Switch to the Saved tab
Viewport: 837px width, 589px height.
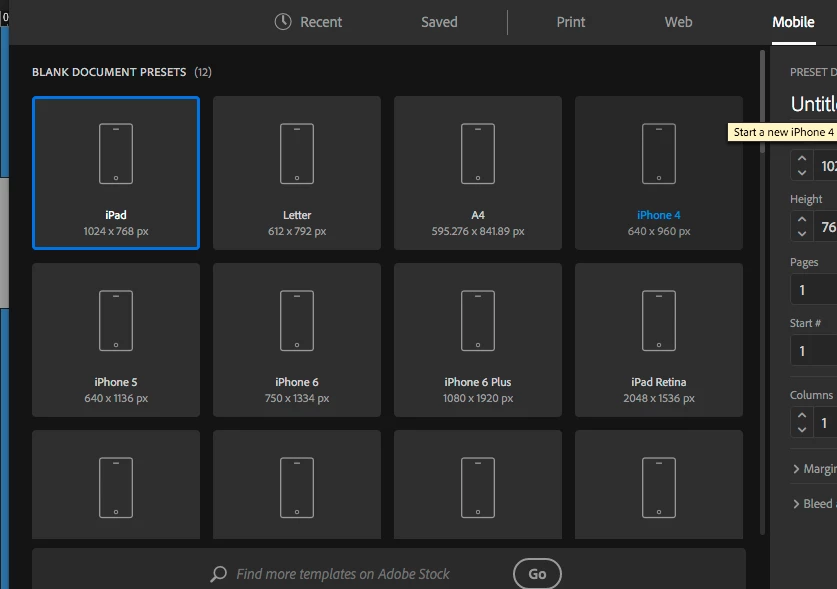click(x=439, y=22)
